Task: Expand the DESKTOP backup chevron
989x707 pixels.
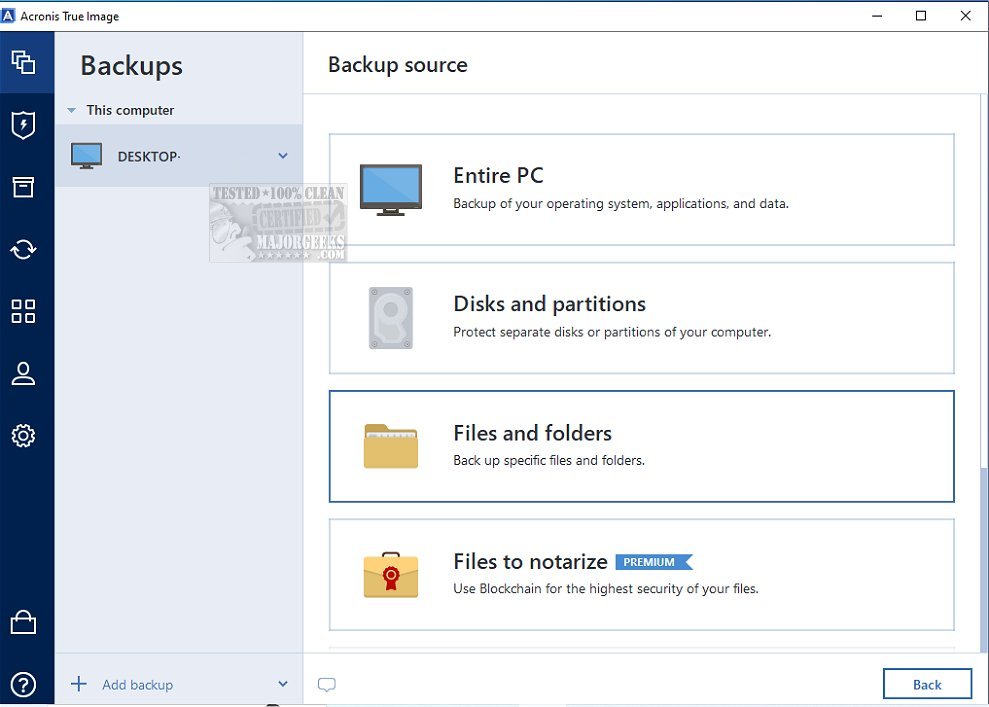Action: pyautogui.click(x=283, y=155)
